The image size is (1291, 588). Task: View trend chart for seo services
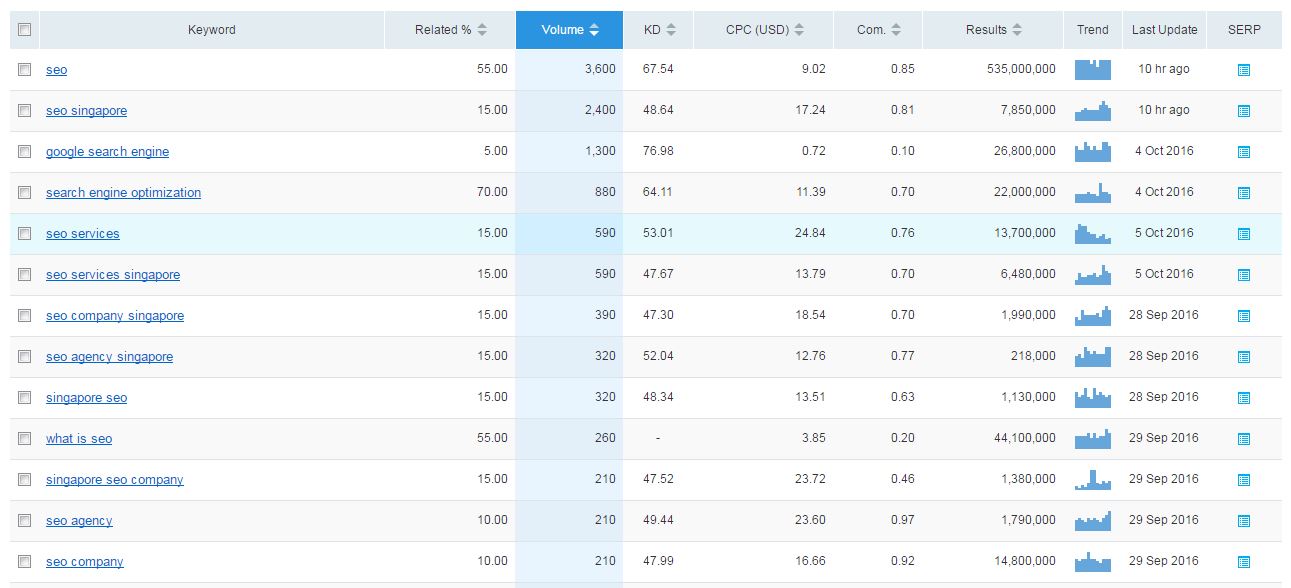[1093, 233]
